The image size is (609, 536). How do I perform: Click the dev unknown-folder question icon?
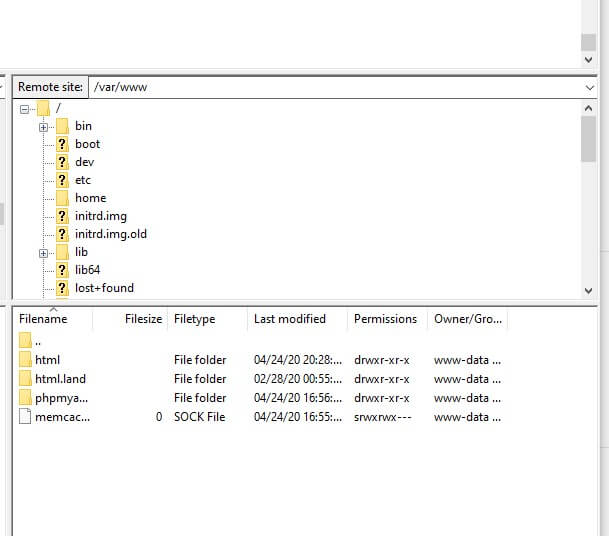62,162
